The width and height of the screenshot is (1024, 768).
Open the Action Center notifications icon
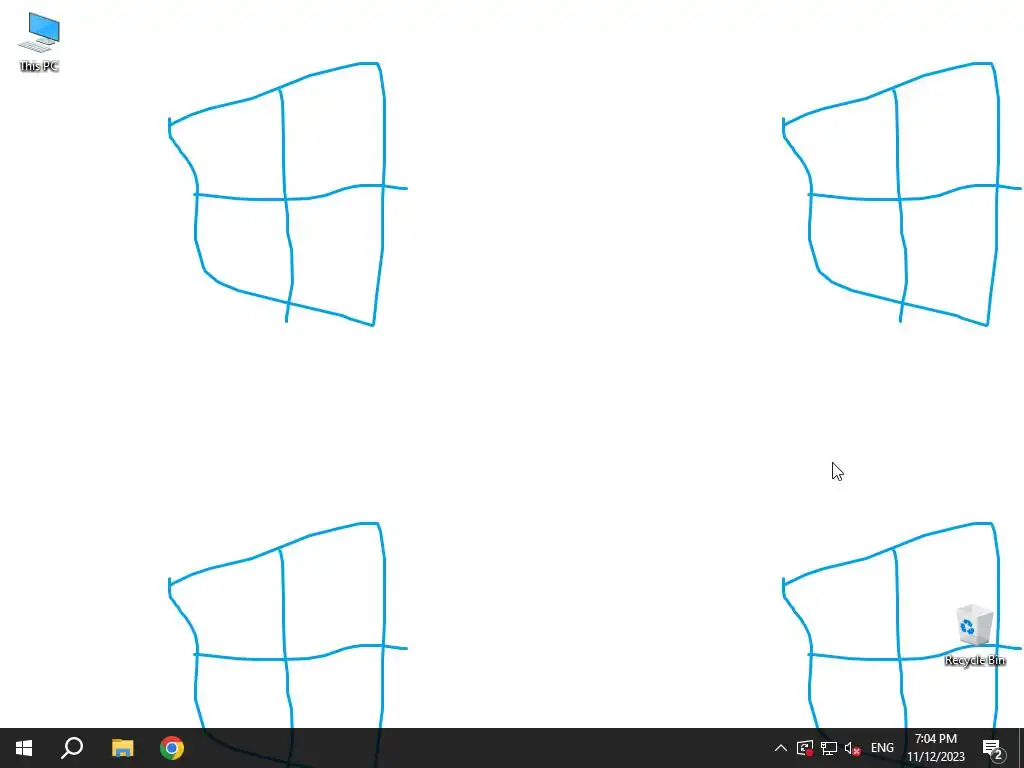[993, 748]
